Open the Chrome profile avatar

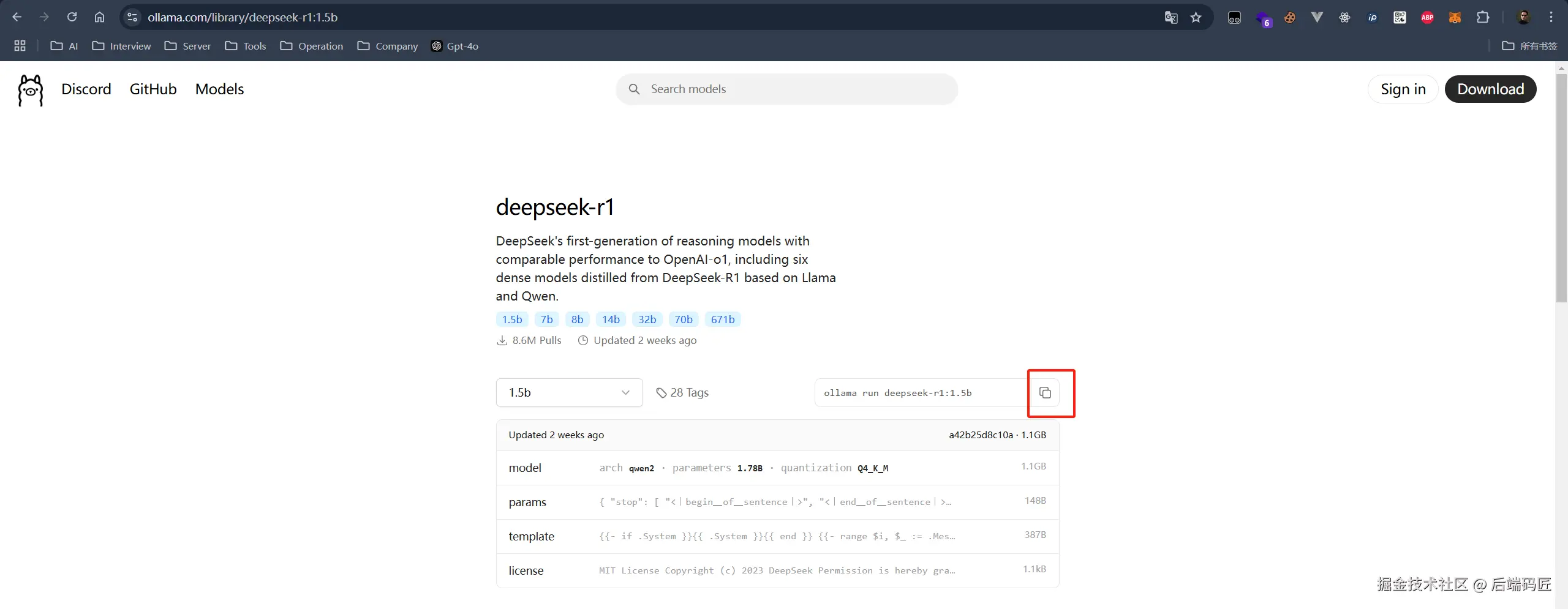[1524, 17]
